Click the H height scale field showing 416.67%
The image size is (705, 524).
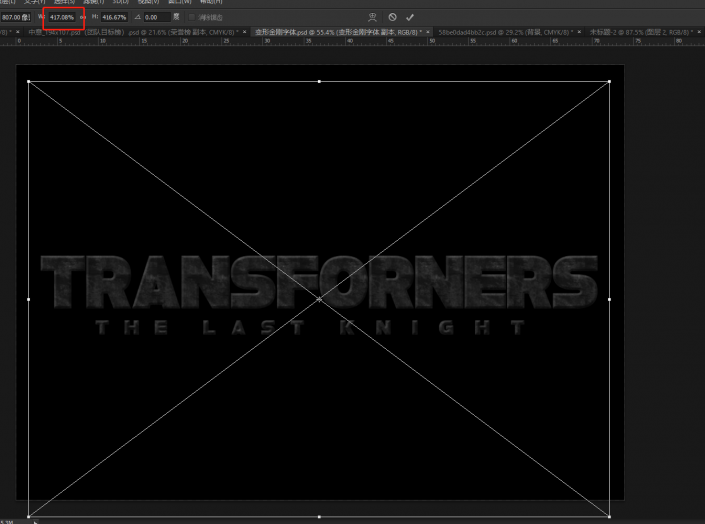tap(114, 17)
